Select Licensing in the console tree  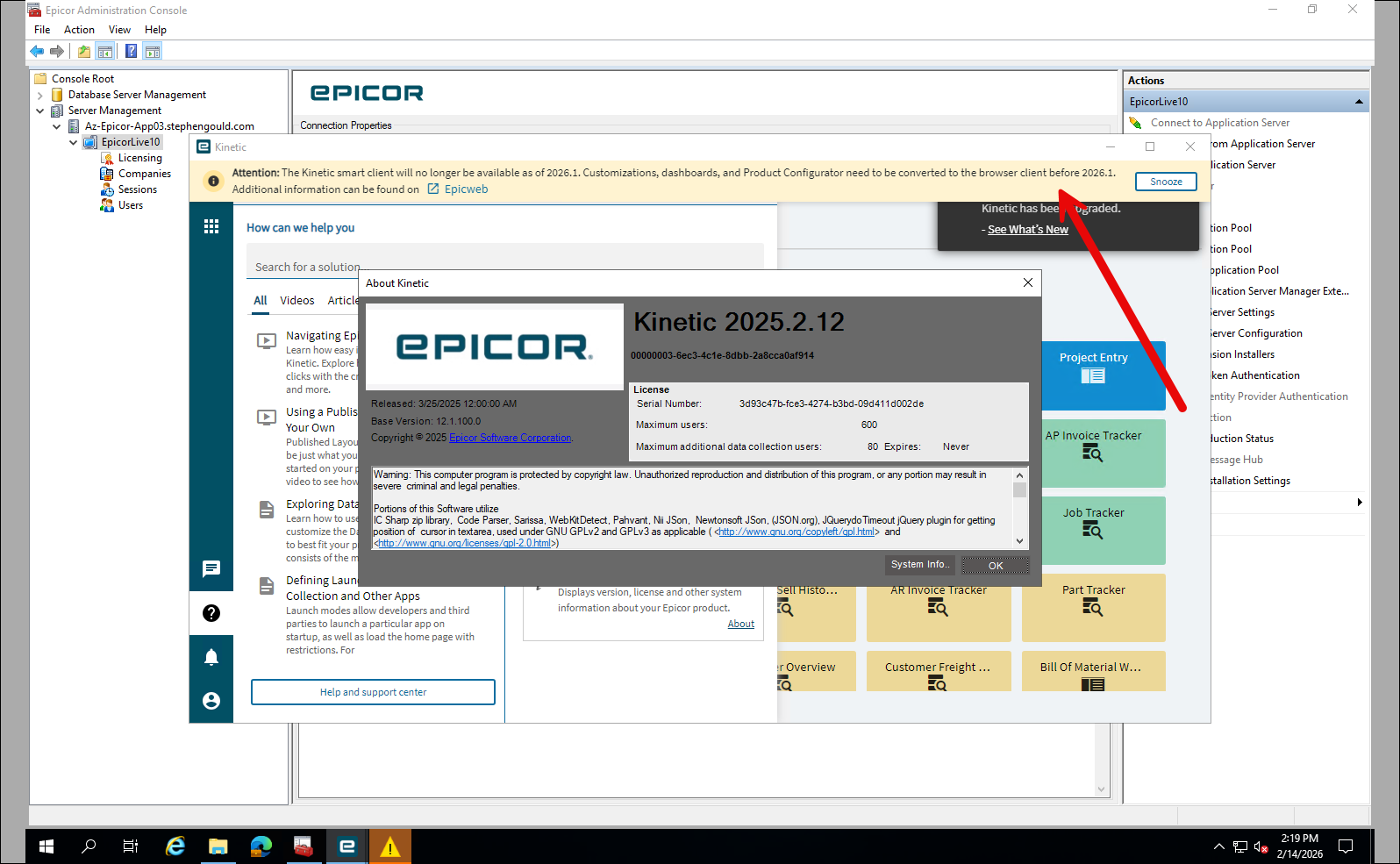coord(140,158)
